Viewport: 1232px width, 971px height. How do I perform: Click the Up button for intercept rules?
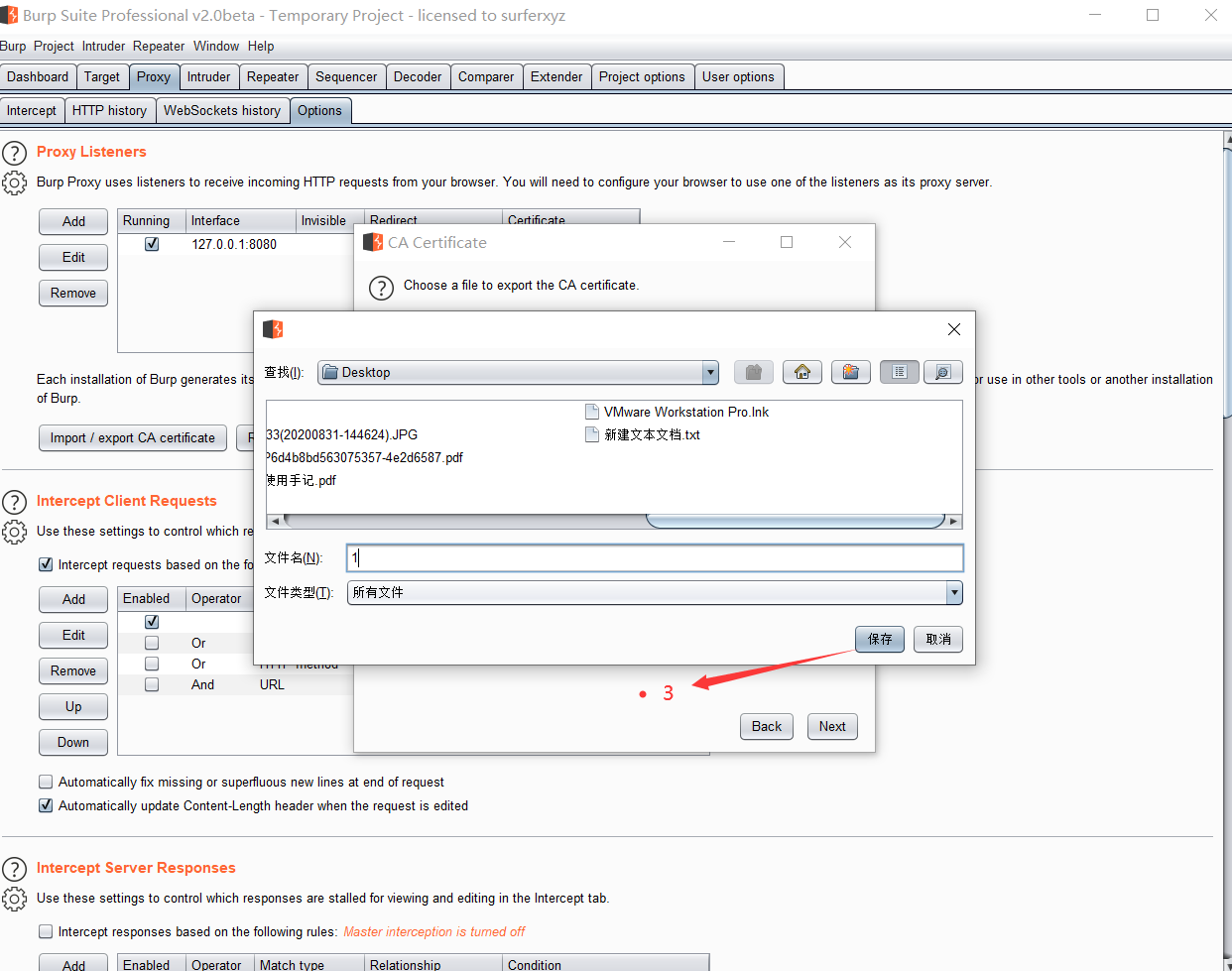click(73, 706)
